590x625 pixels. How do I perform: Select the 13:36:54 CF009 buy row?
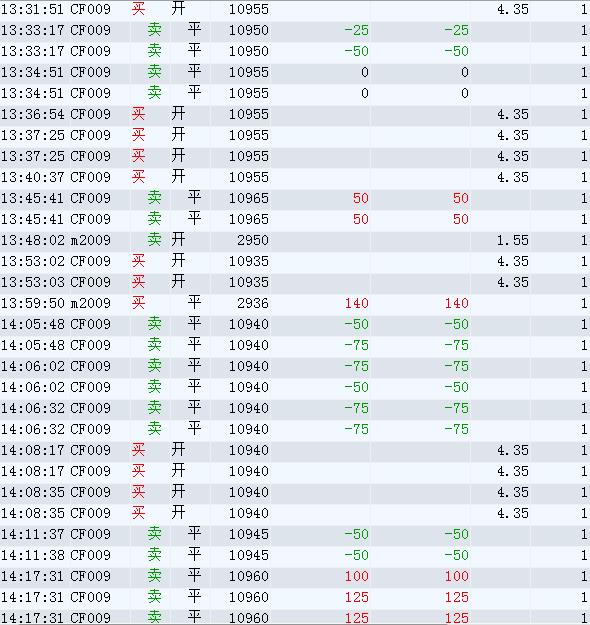[295, 114]
